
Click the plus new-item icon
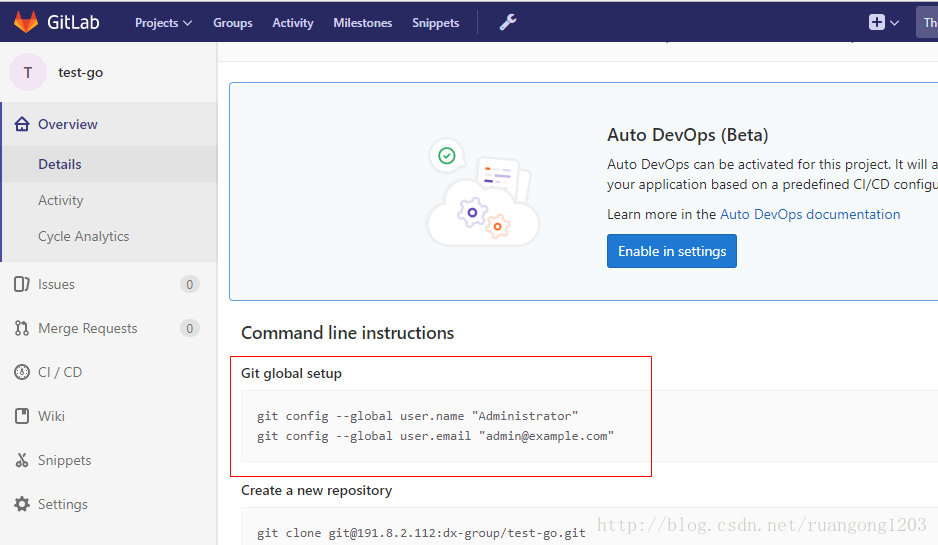click(876, 23)
